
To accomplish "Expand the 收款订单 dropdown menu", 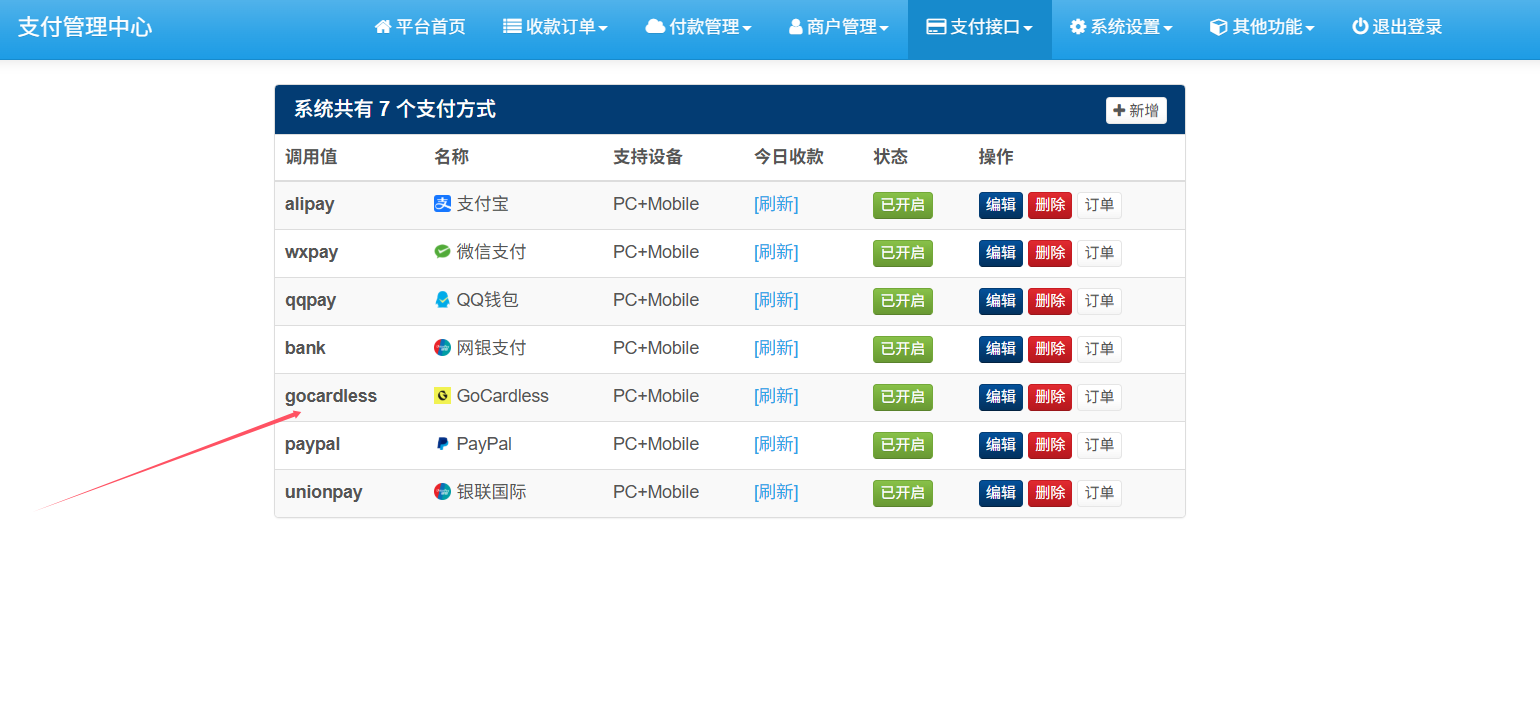I will (x=555, y=27).
